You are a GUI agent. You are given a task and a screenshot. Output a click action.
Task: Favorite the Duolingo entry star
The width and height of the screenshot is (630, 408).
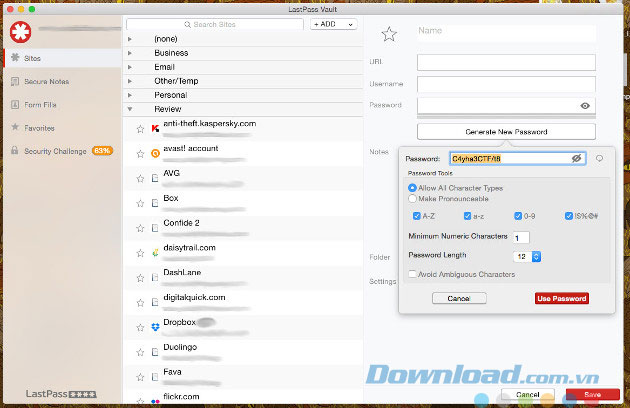pyautogui.click(x=140, y=353)
